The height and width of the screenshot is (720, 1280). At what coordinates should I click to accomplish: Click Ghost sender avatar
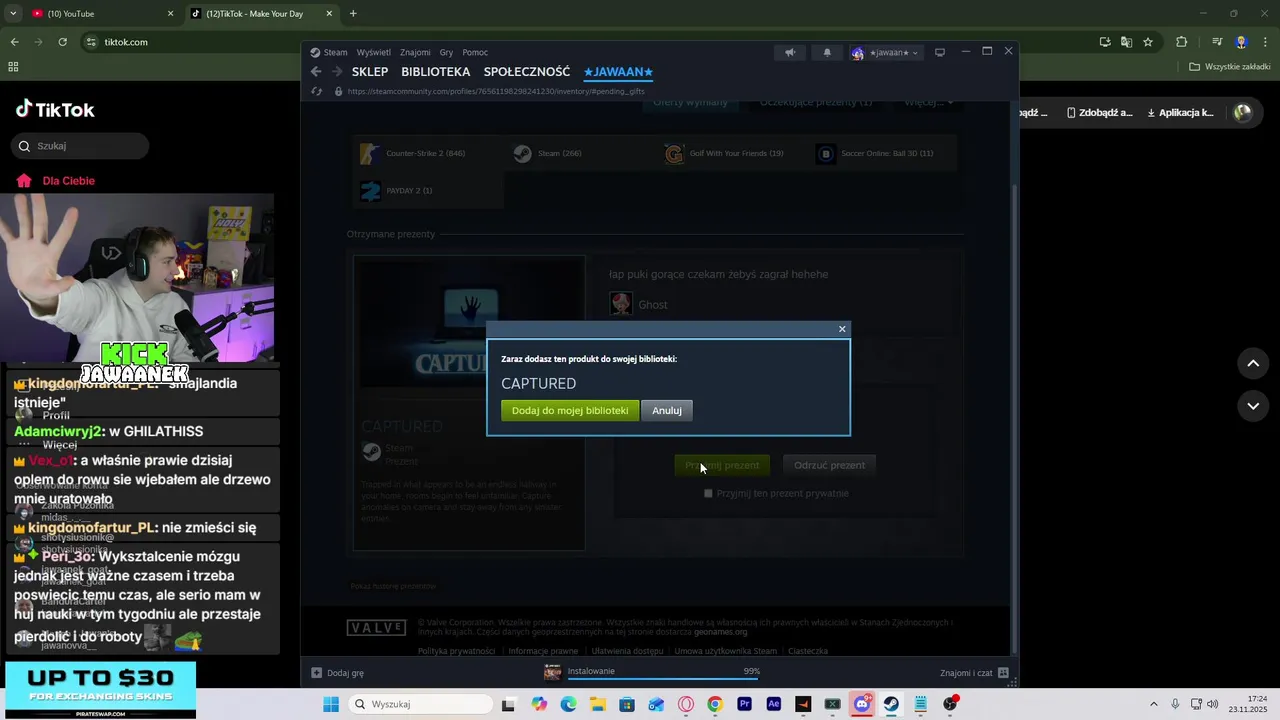coord(621,304)
